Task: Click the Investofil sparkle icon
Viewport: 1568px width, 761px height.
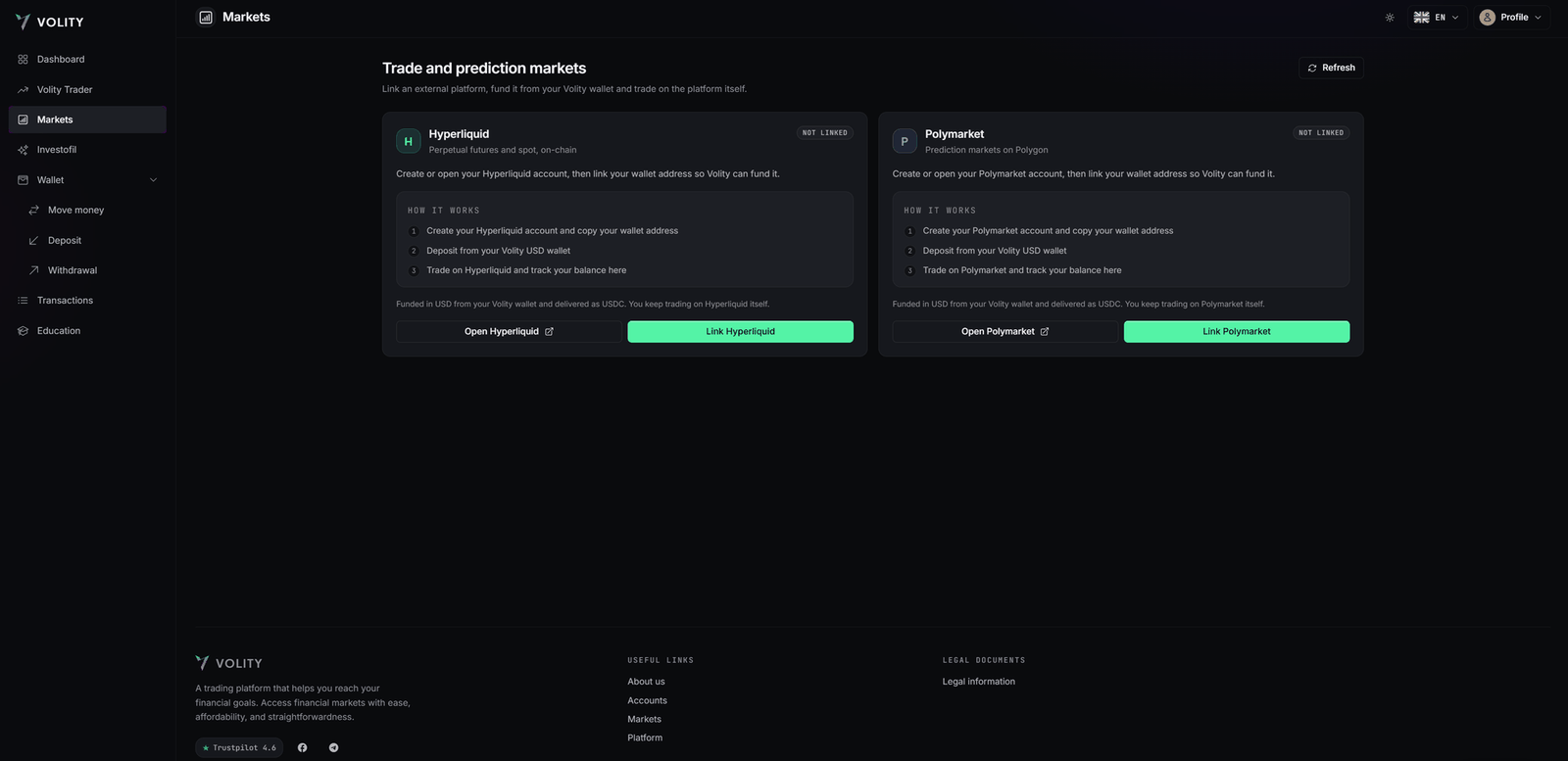Action: [x=23, y=150]
